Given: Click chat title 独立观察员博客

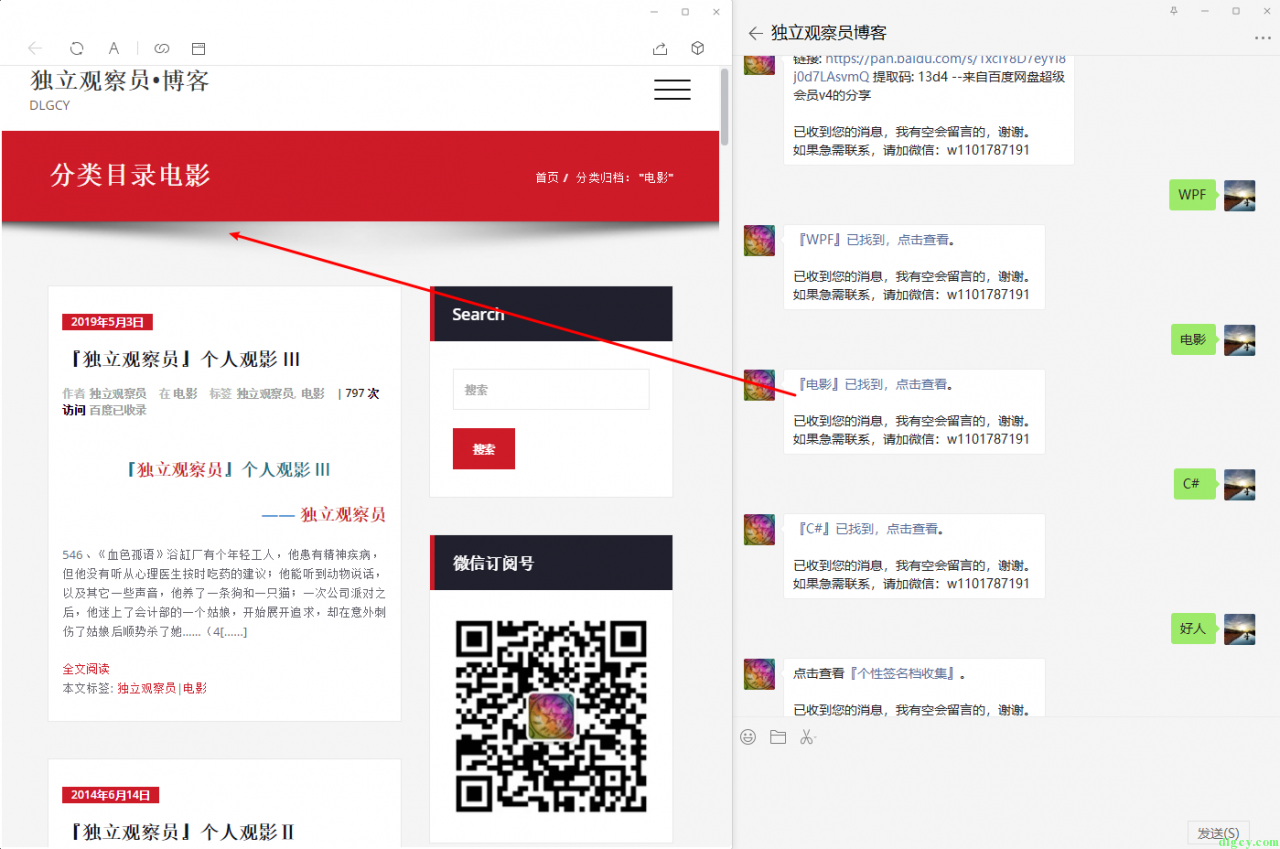Looking at the screenshot, I should (x=829, y=33).
